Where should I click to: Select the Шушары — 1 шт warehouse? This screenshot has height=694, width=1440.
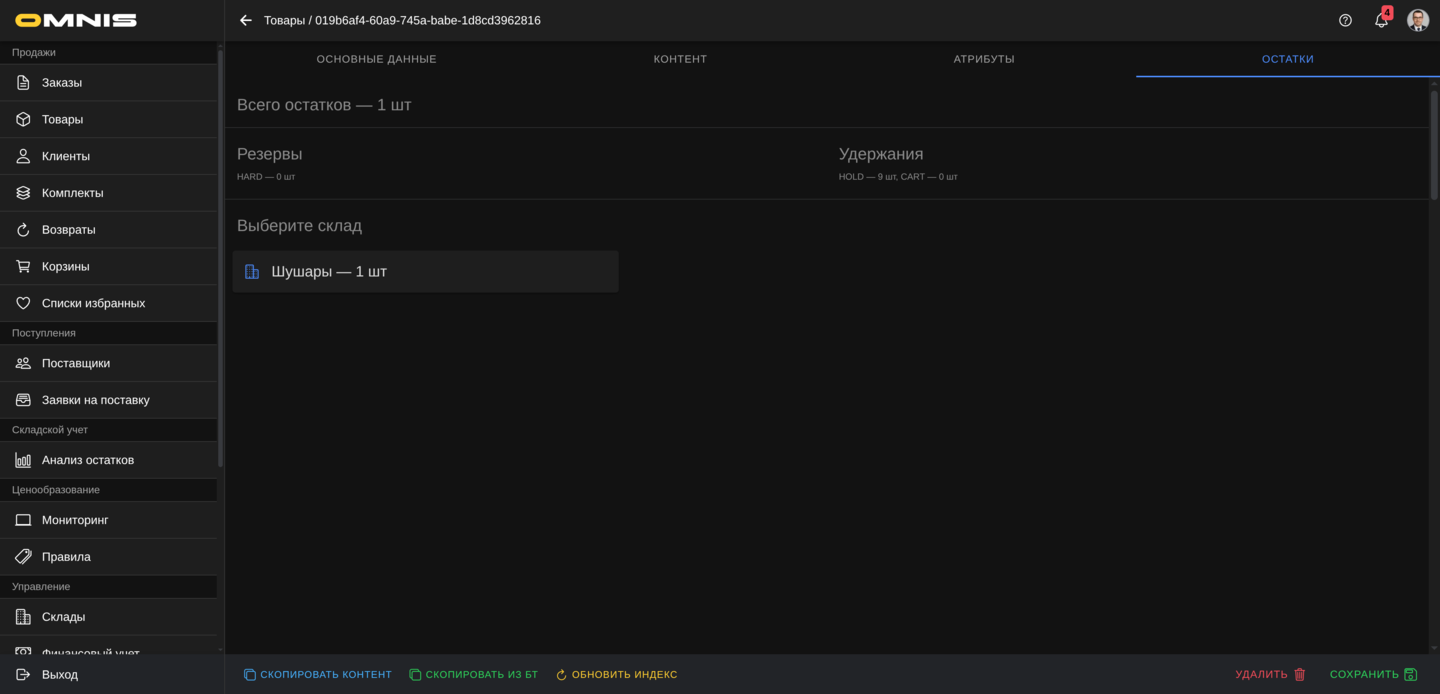tap(425, 272)
